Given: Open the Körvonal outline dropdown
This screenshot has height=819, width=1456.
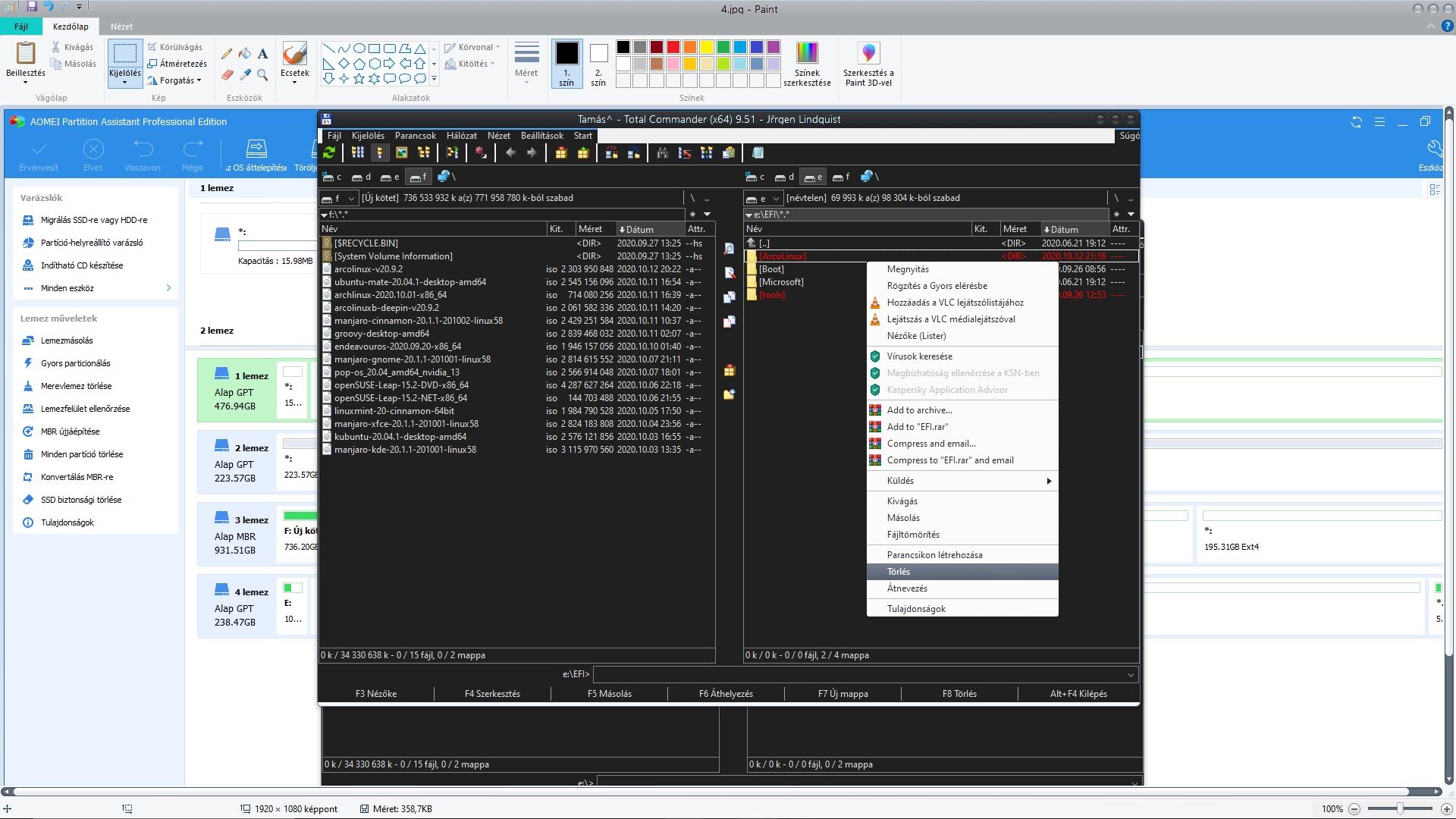Looking at the screenshot, I should pos(472,47).
